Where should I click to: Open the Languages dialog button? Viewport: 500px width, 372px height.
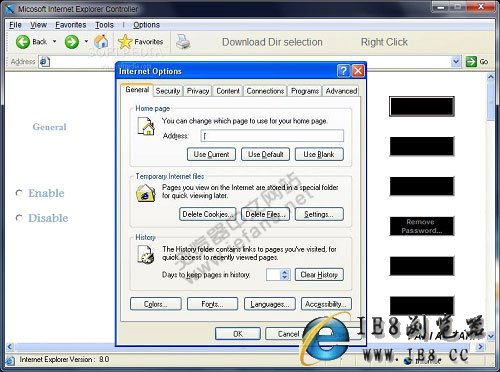tap(270, 304)
